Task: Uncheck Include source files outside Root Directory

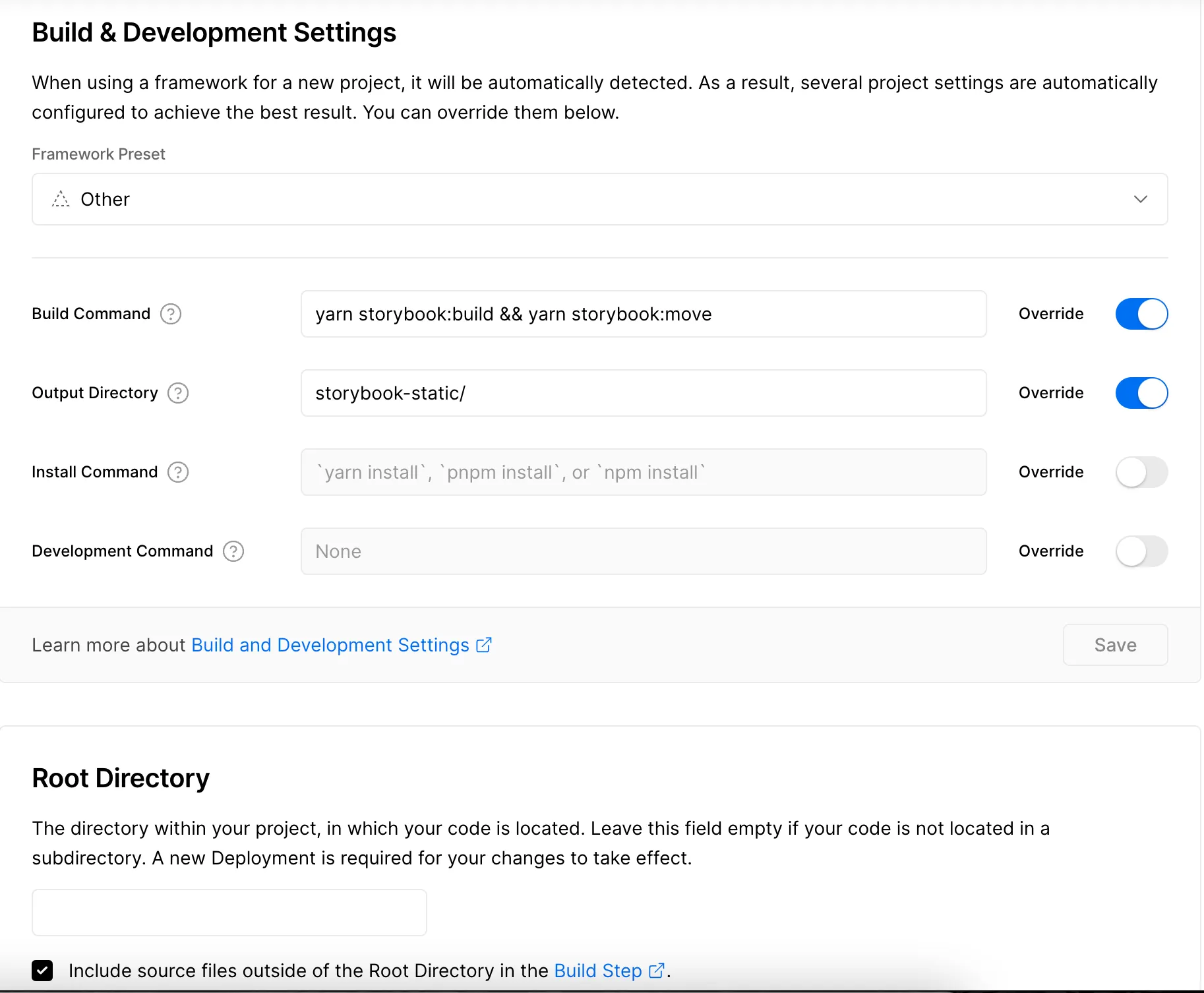Action: (x=42, y=971)
